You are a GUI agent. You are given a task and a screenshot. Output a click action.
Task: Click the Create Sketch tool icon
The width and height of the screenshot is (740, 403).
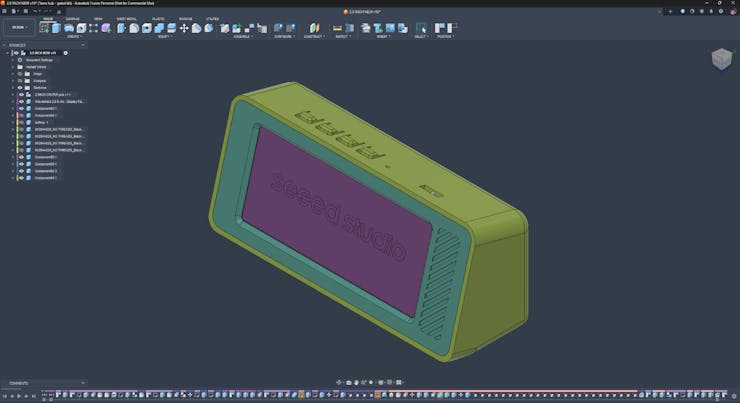point(44,28)
